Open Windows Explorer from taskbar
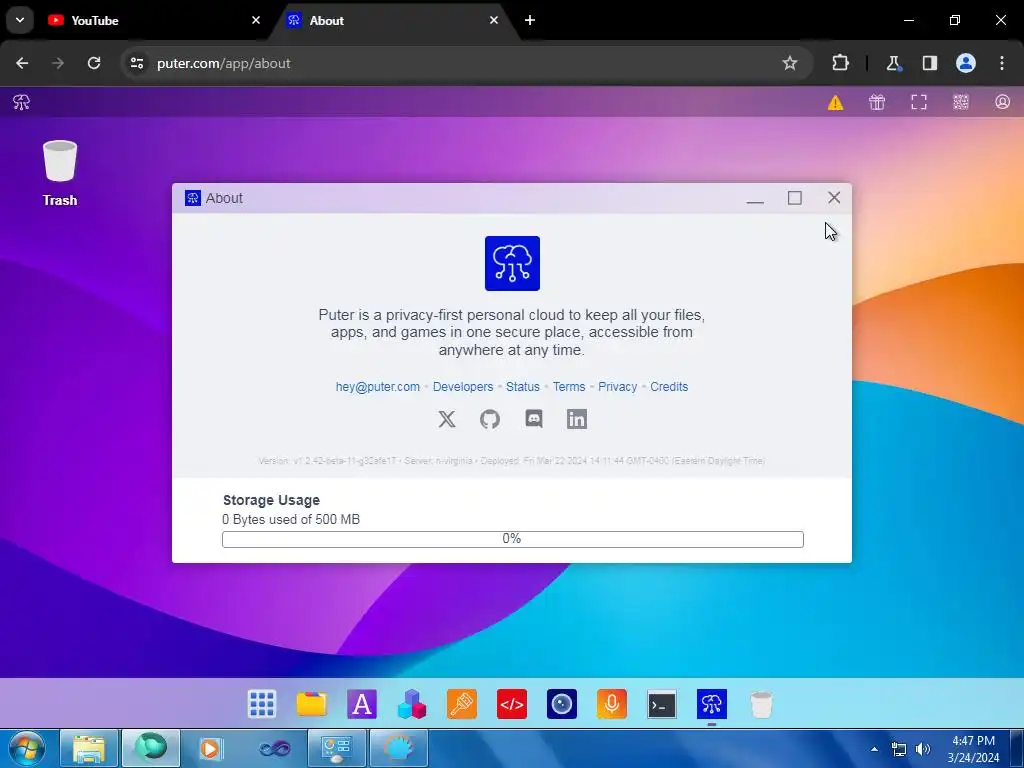 point(89,748)
